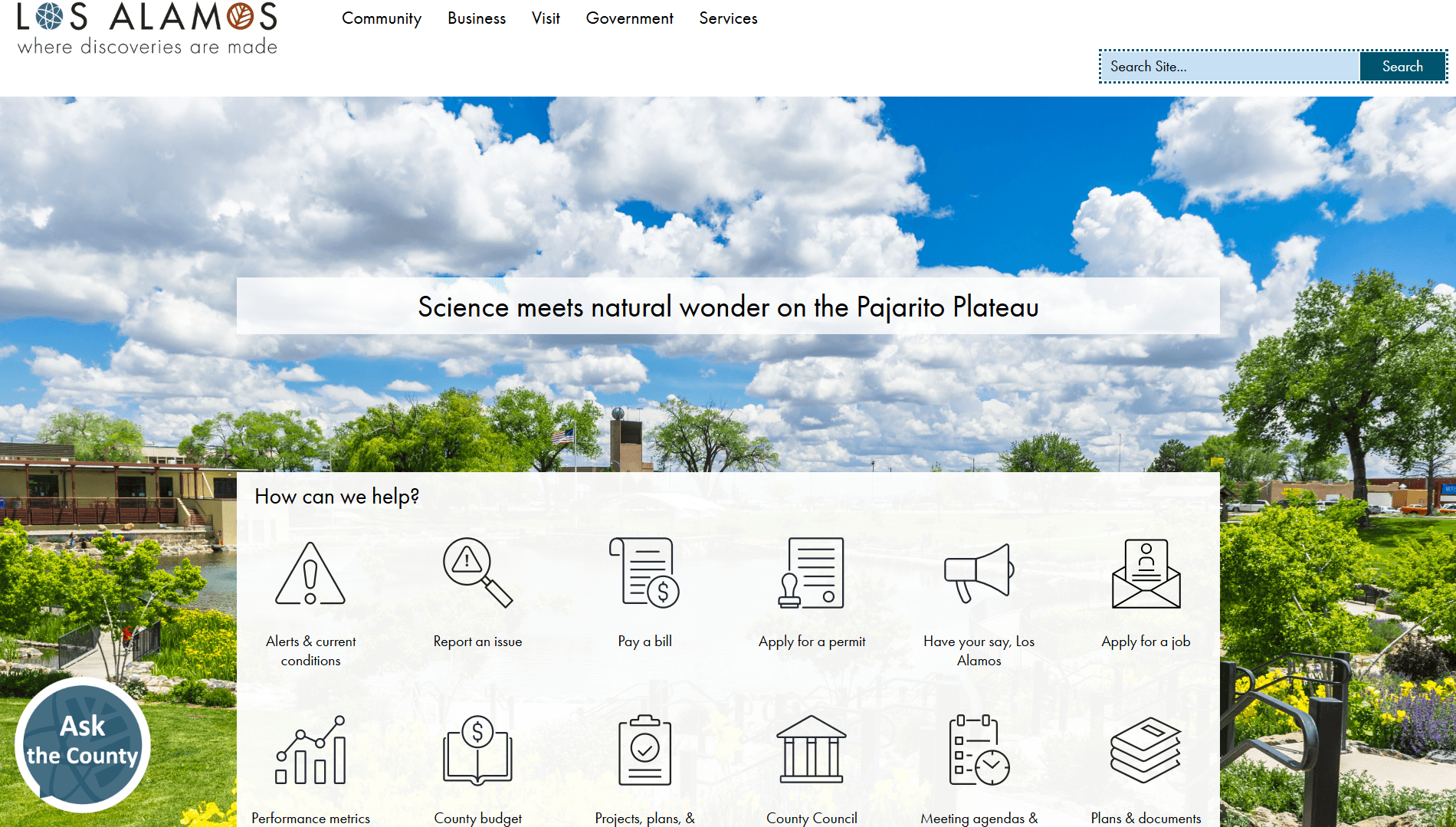The image size is (1456, 827).
Task: Open the County budget link text
Action: click(x=477, y=819)
